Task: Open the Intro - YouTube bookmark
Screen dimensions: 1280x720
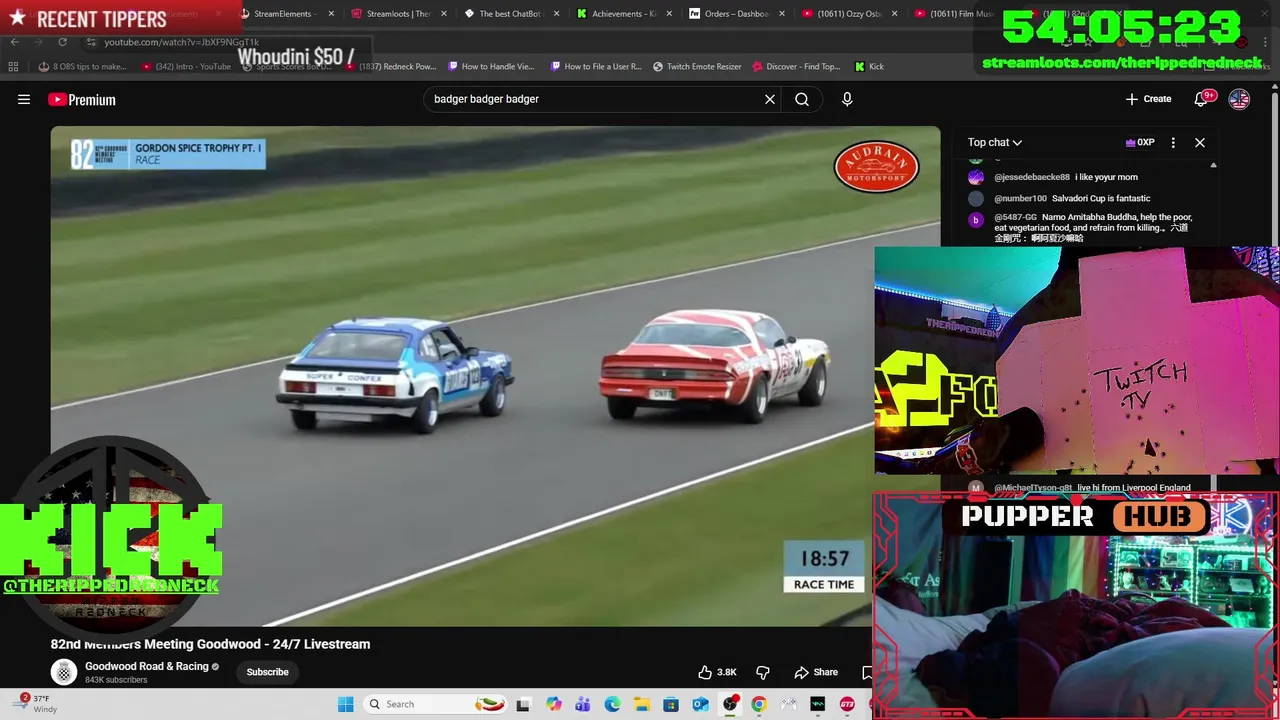Action: coord(186,66)
